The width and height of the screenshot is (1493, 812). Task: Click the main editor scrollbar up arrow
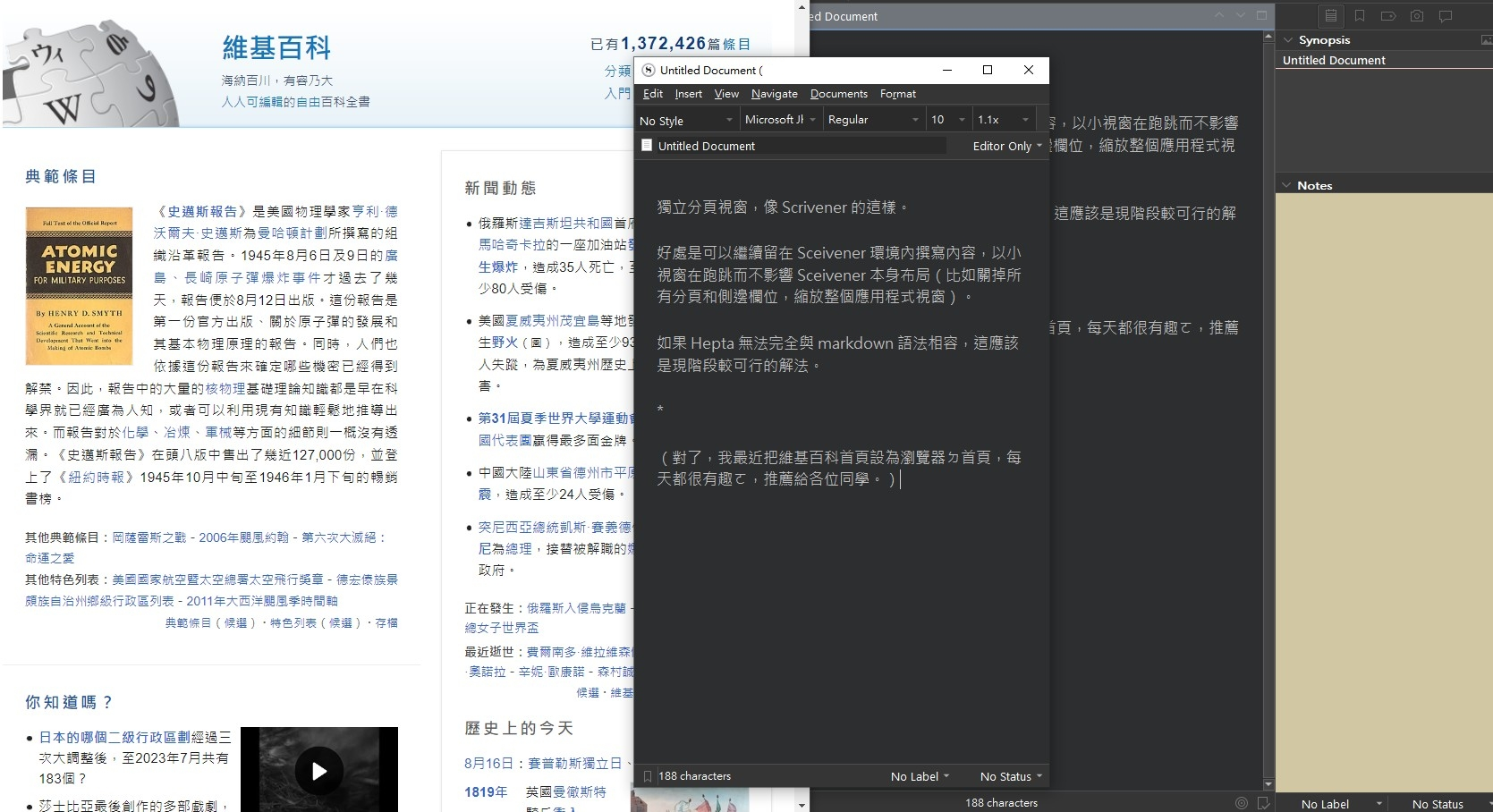(x=1268, y=36)
